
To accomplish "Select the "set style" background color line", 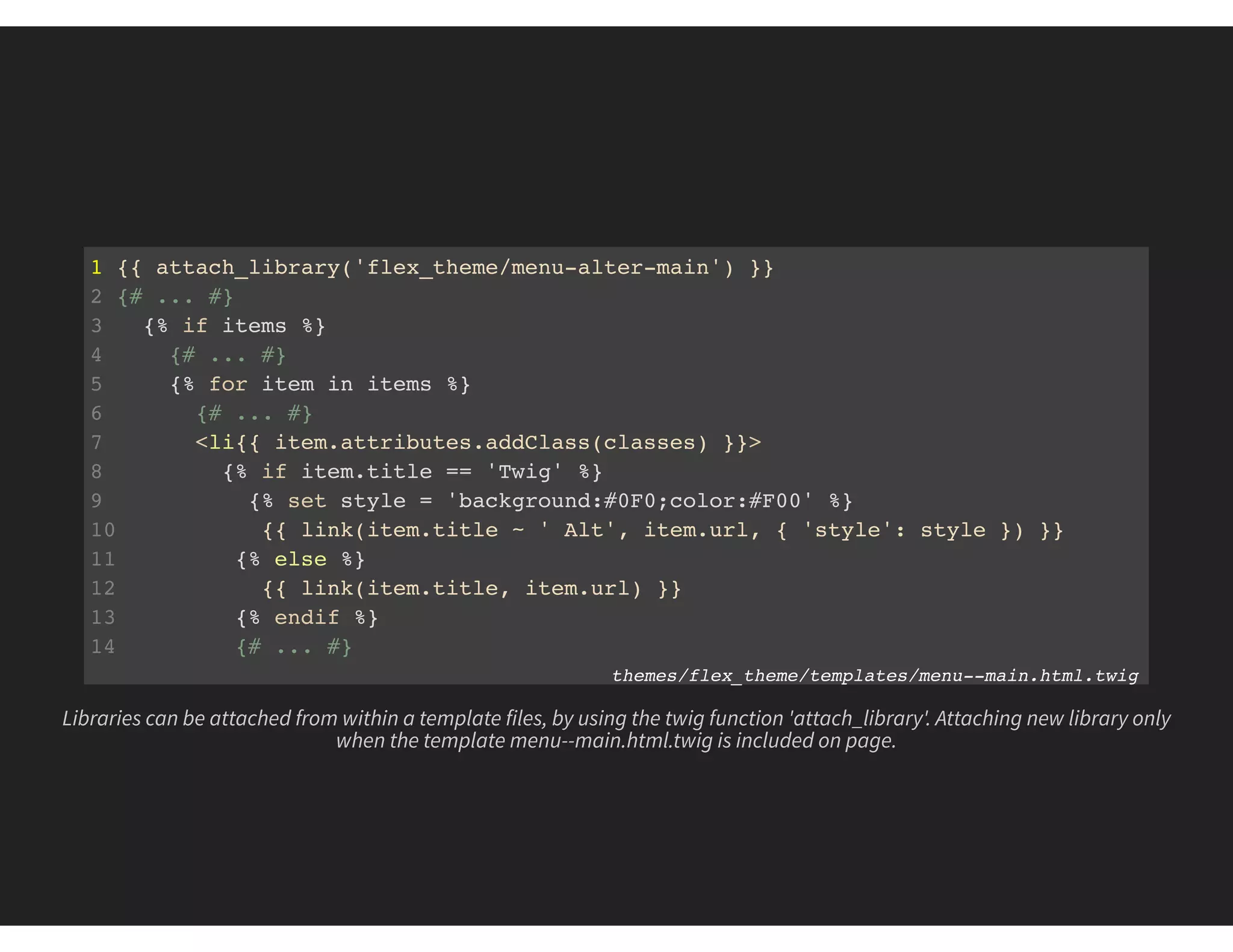I will point(551,501).
